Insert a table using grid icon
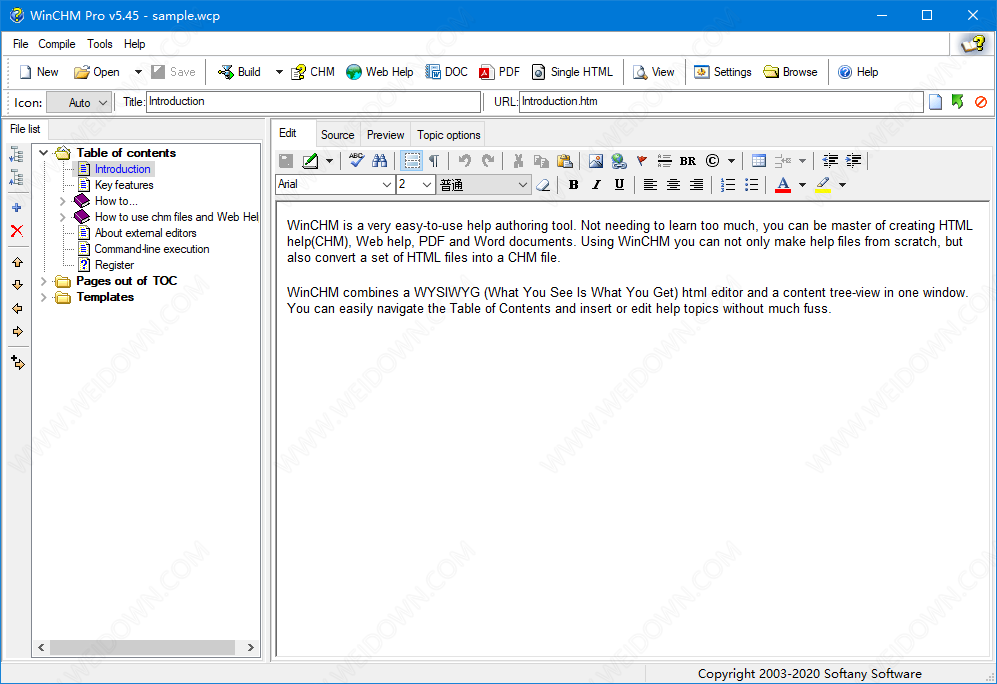This screenshot has height=684, width=997. [x=759, y=161]
